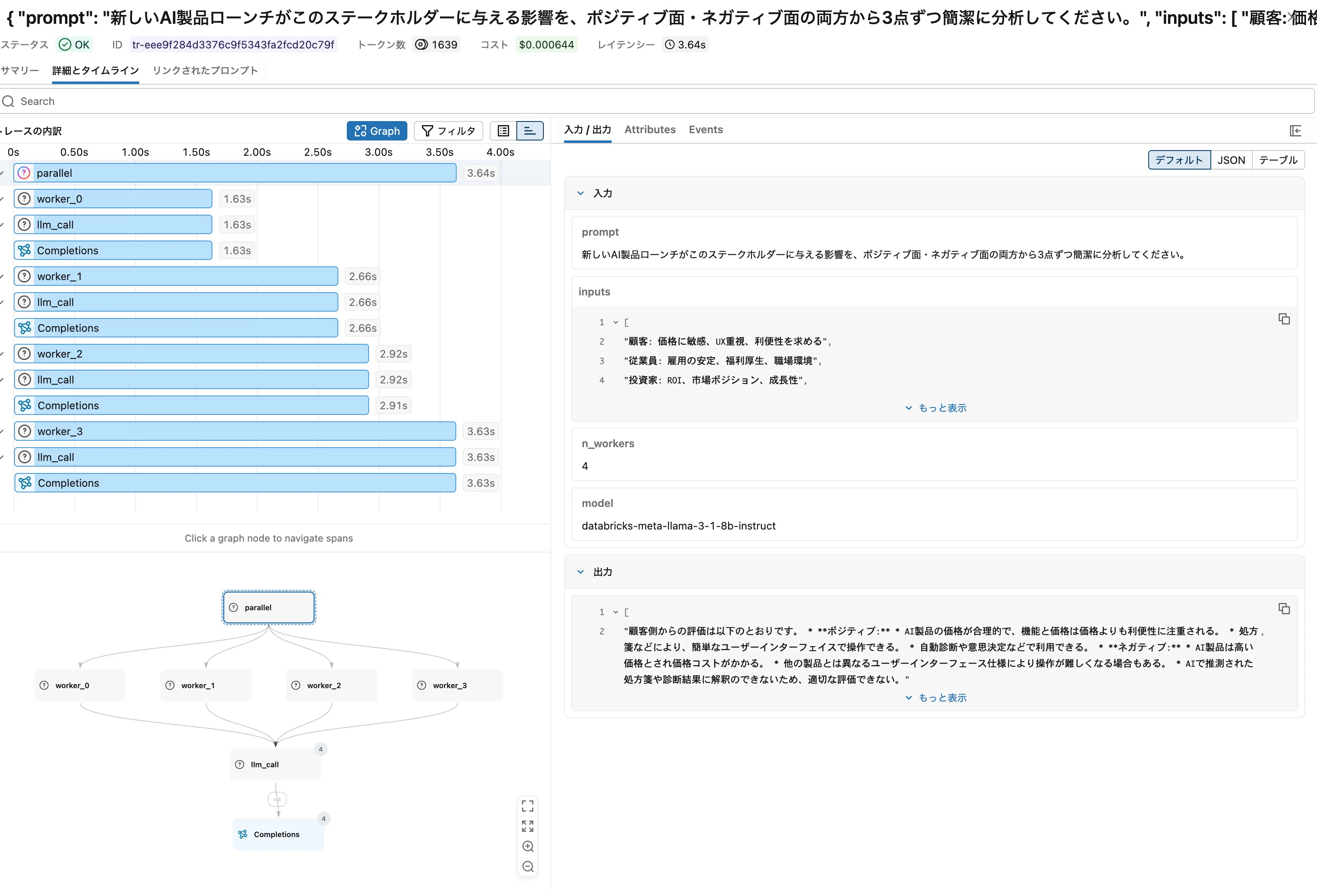The image size is (1317, 896).
Task: Select the worker_0 timeline bar
Action: [x=113, y=199]
